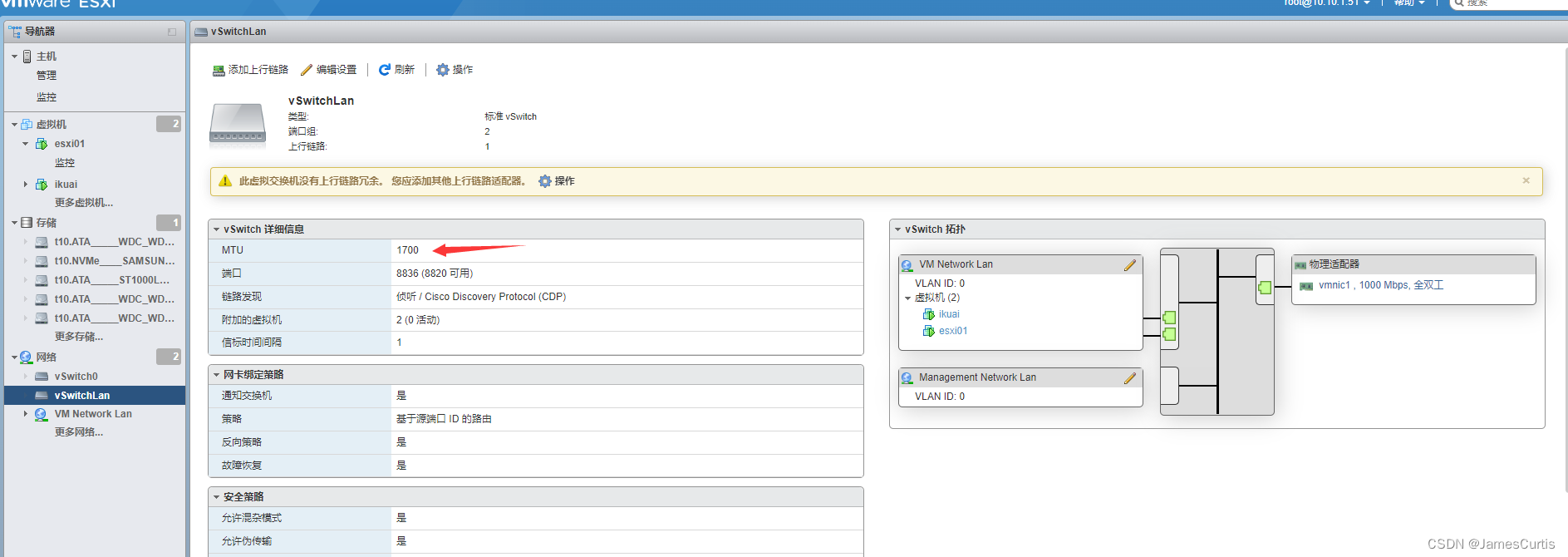Click networking count badge 2
1568x557 pixels.
pos(169,357)
